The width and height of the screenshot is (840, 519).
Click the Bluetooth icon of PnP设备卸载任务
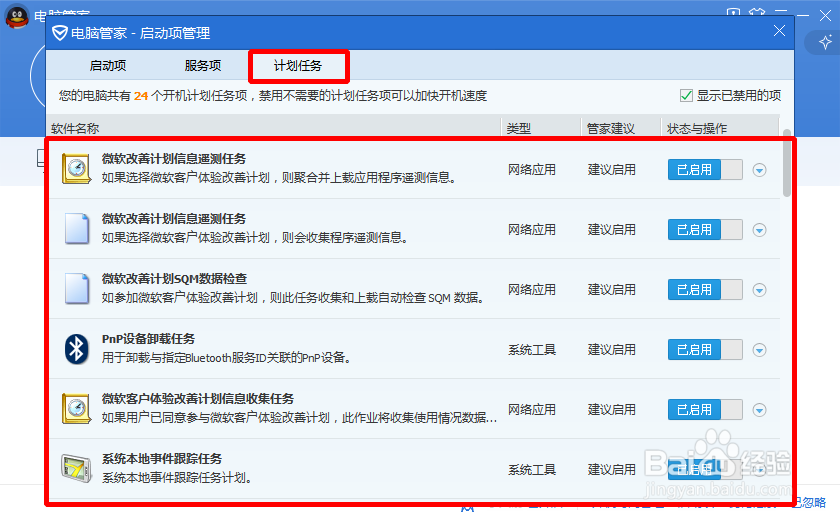[x=77, y=349]
